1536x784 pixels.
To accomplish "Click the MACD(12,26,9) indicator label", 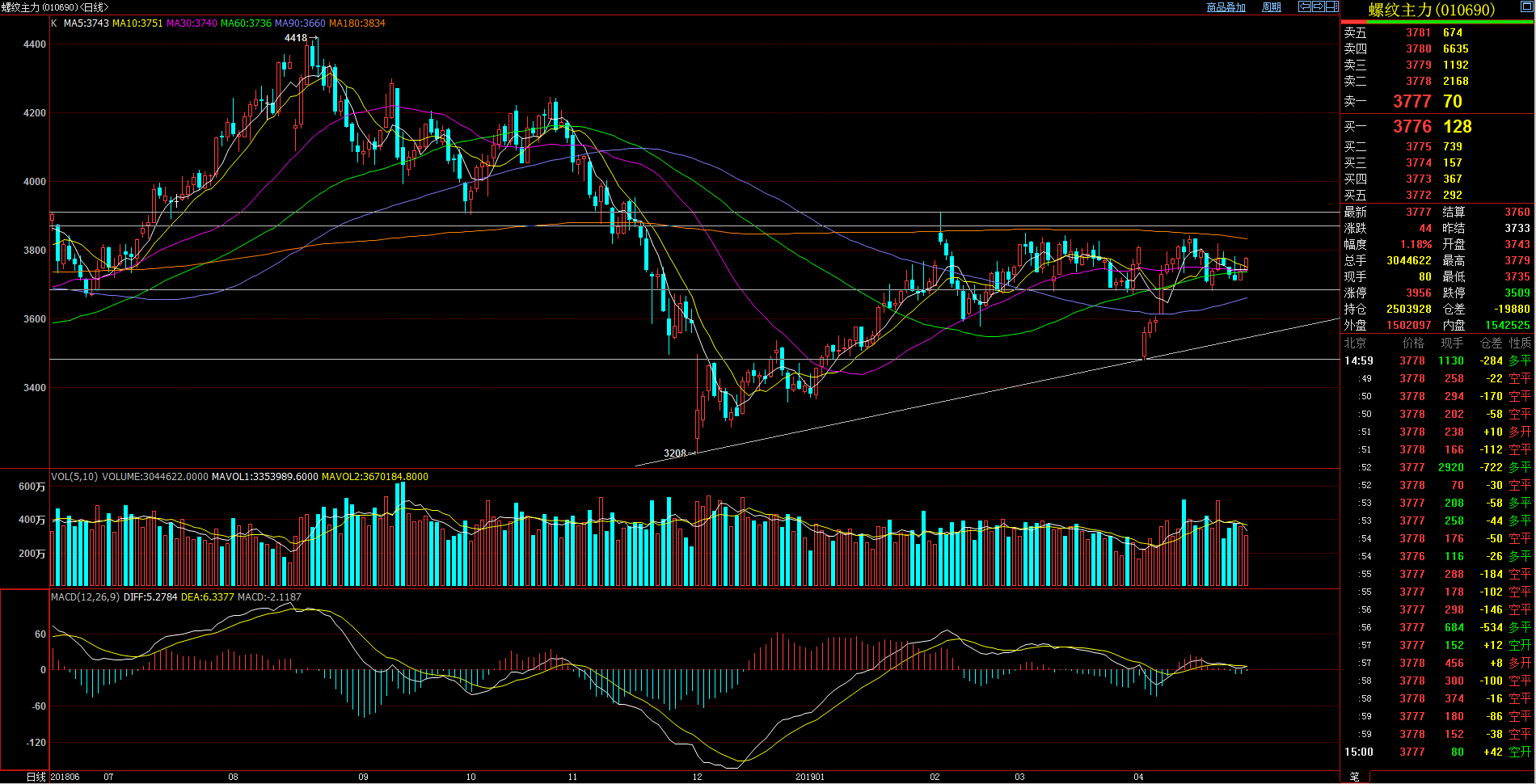I will tap(85, 597).
